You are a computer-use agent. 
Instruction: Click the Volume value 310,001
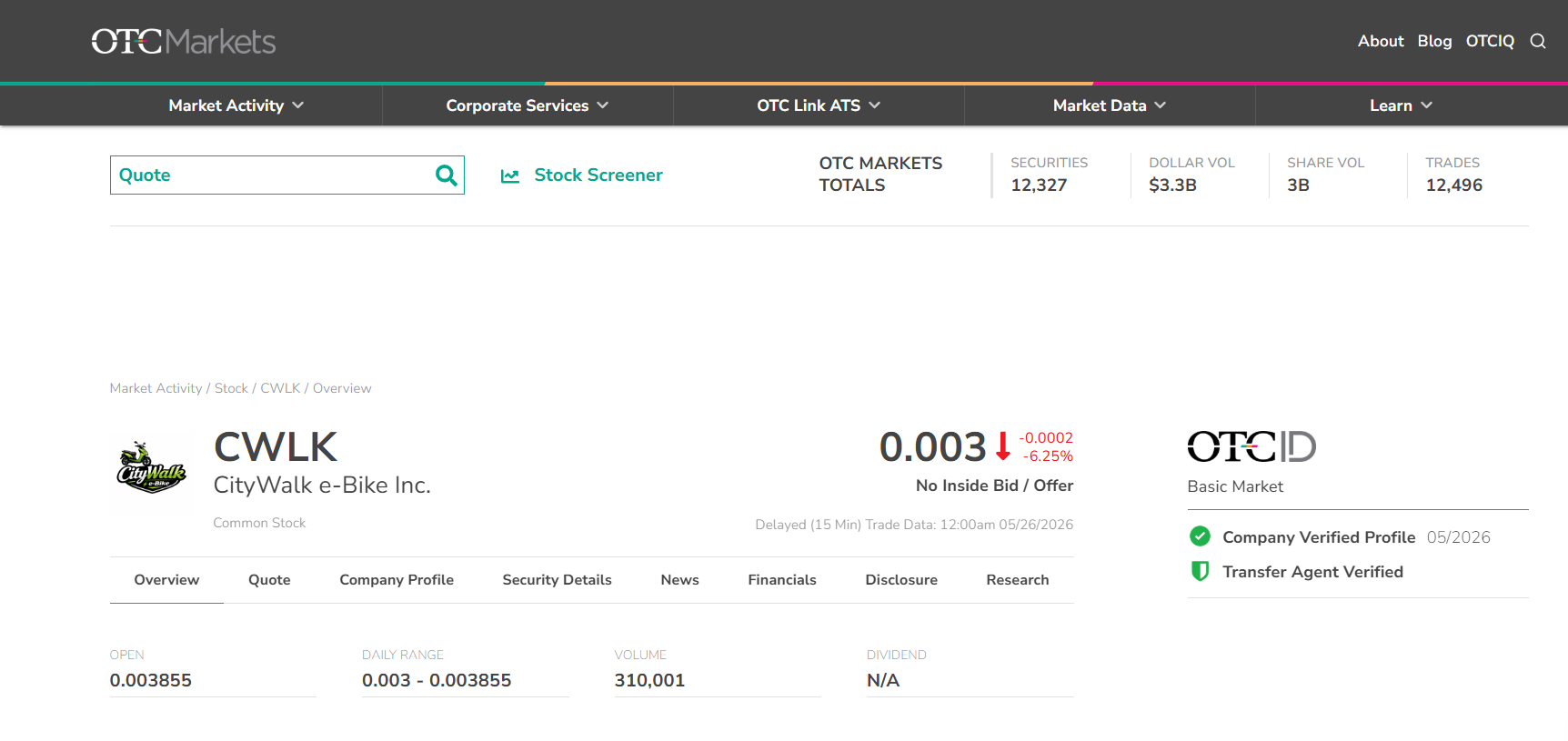649,680
